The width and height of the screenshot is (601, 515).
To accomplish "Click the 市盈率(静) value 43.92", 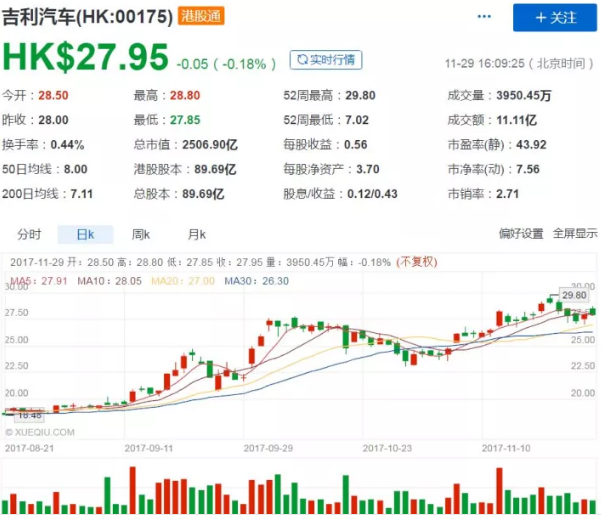I will click(x=531, y=144).
